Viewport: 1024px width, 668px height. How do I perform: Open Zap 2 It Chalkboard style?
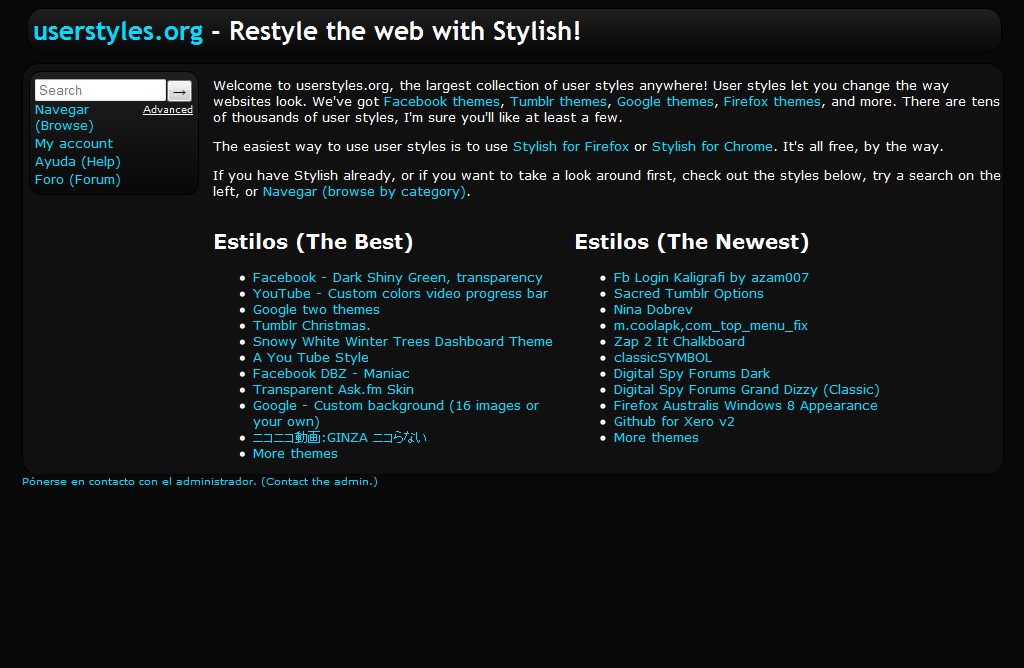click(679, 342)
